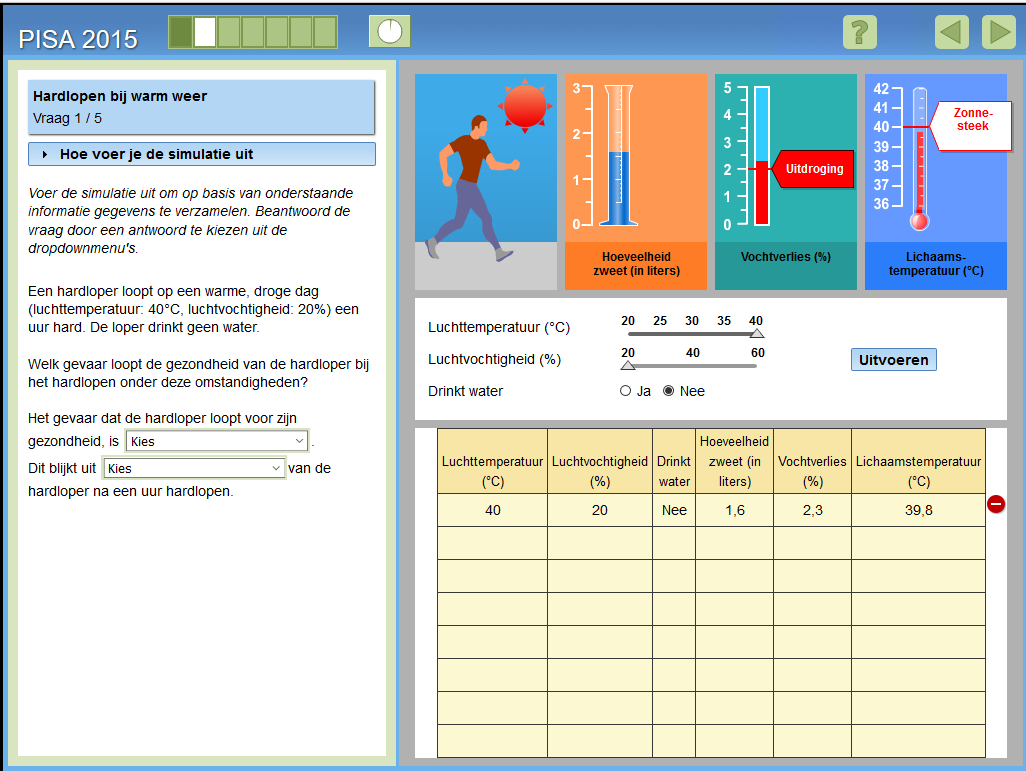Click the second progress box in header
1026x771 pixels.
coord(205,32)
